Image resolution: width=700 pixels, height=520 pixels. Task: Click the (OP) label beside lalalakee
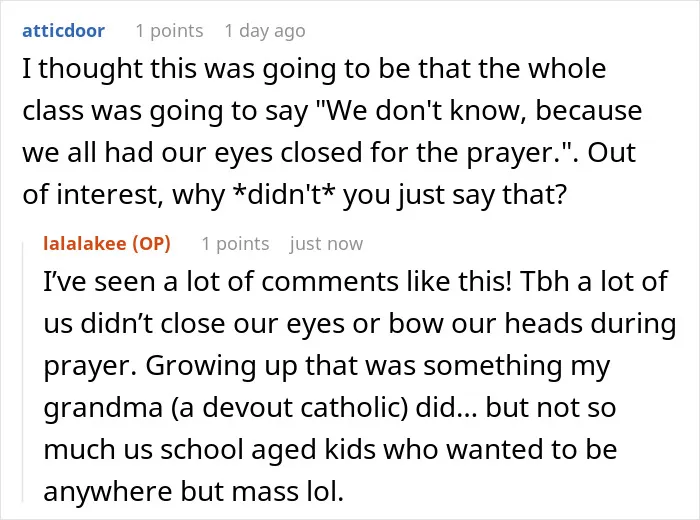click(151, 244)
